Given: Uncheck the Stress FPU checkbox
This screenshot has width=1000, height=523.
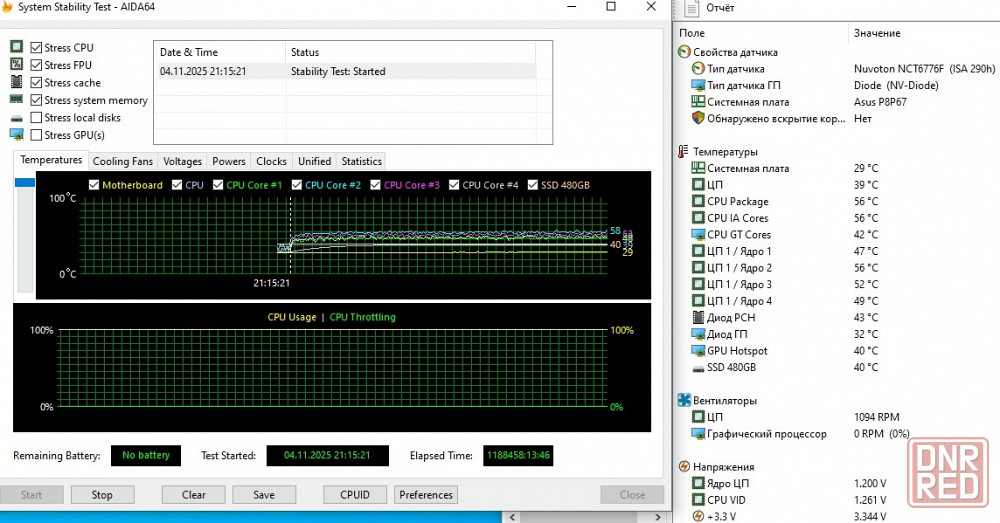Looking at the screenshot, I should (x=36, y=65).
